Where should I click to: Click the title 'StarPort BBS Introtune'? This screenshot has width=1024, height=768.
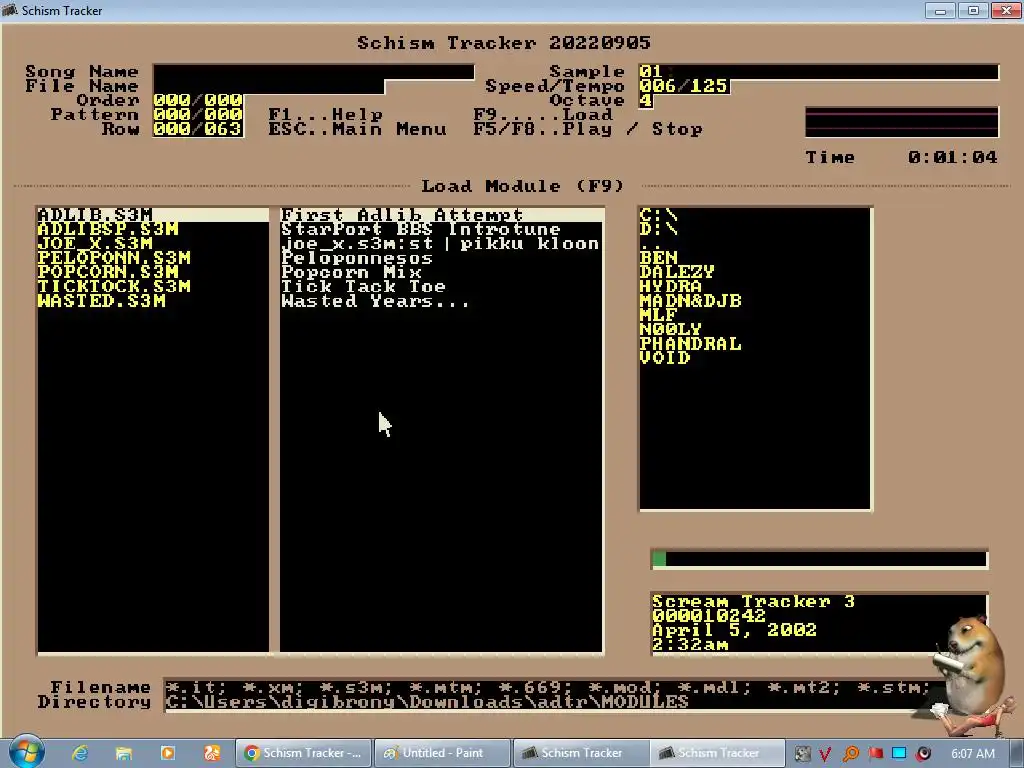click(x=421, y=229)
